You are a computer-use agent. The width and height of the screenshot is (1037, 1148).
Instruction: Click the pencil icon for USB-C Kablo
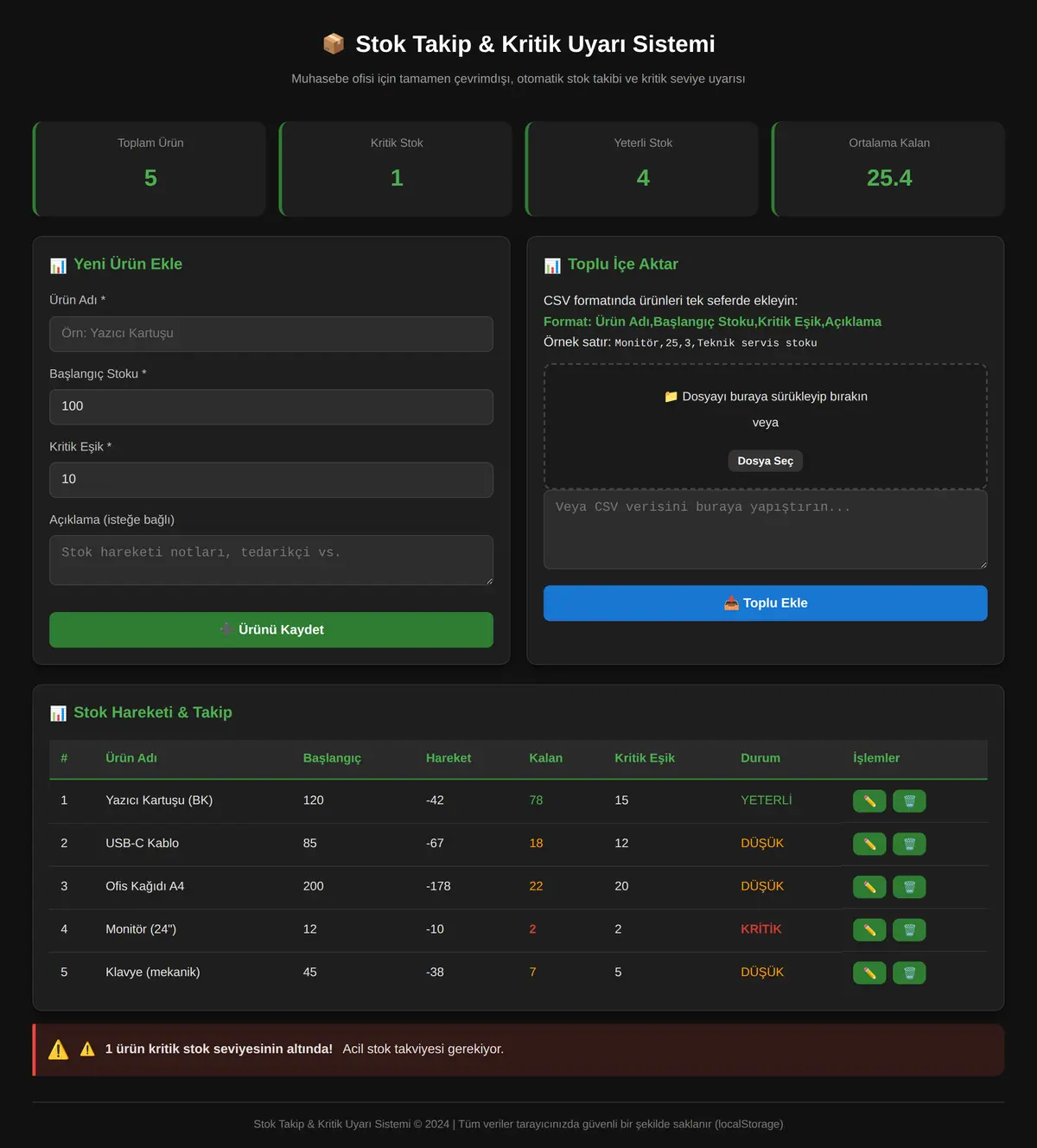(x=869, y=844)
